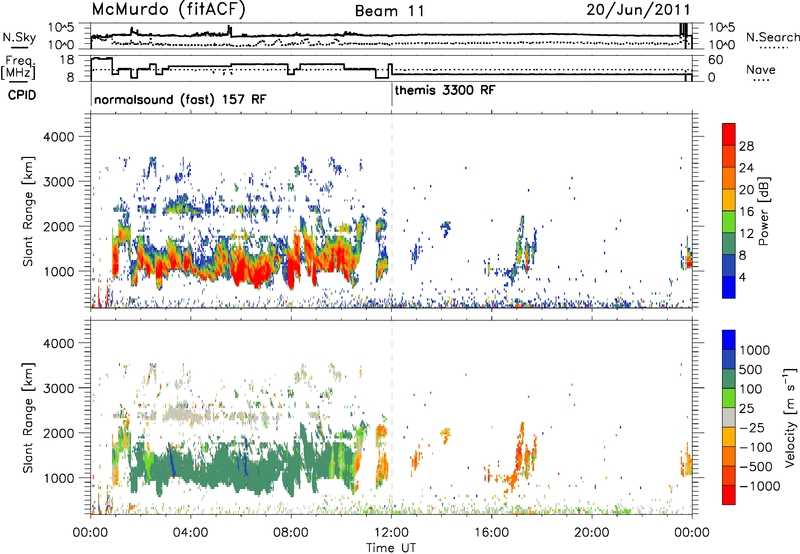Viewport: 800px width, 554px height.
Task: Click the 20:00 time axis tick label
Action: 591,533
